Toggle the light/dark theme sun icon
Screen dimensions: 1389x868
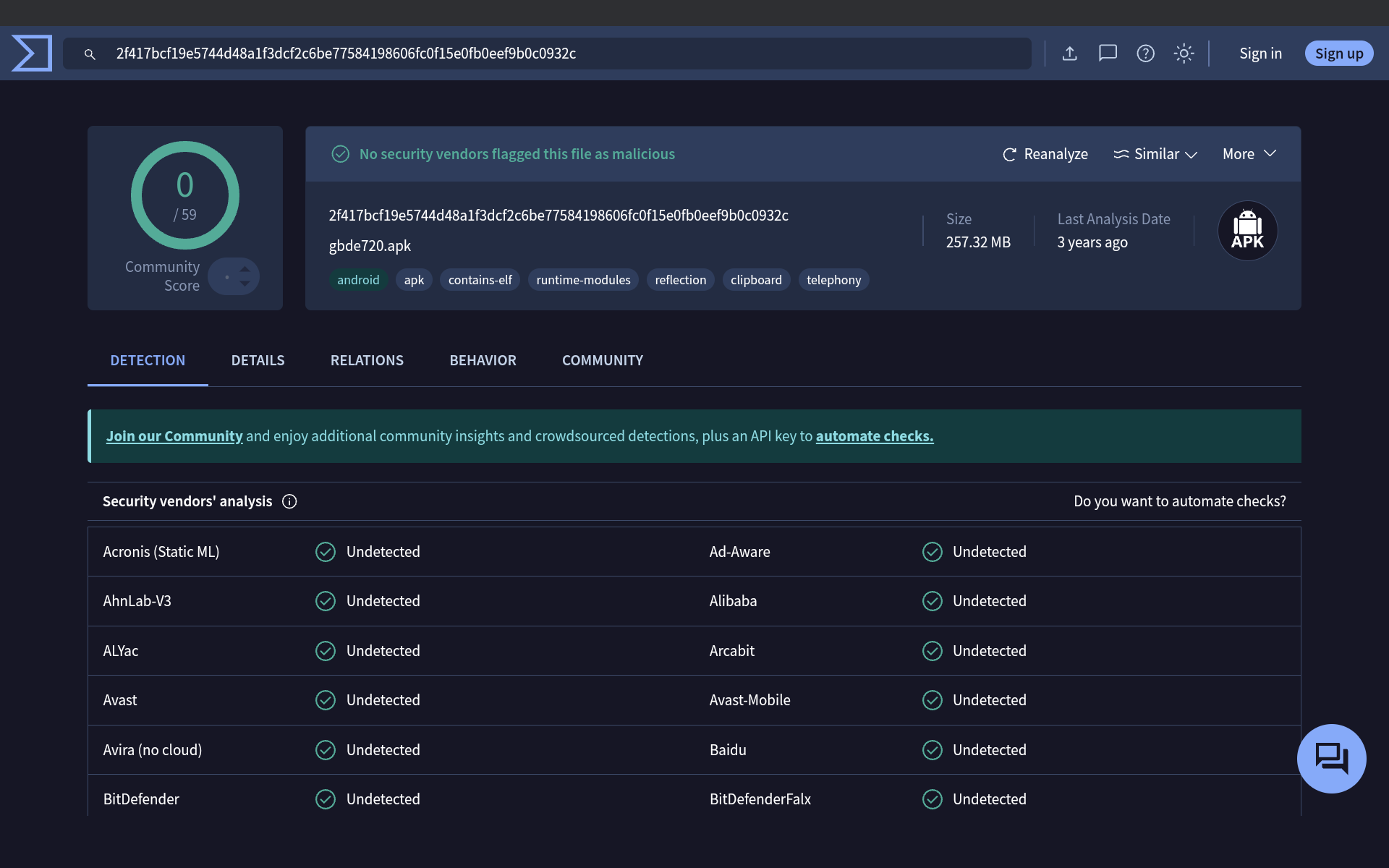click(x=1184, y=54)
